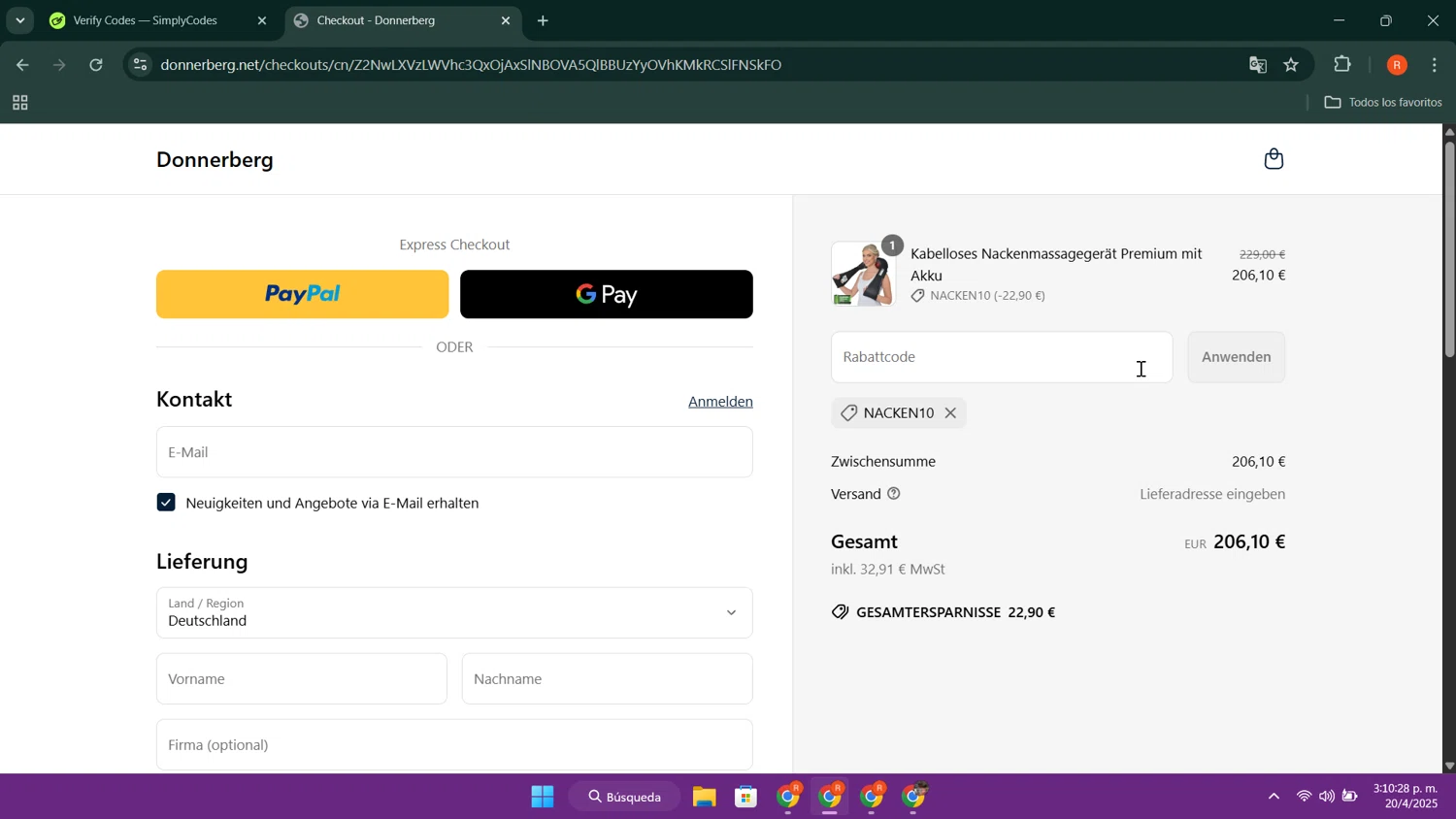Click the Nachname input field
This screenshot has height=819, width=1456.
(607, 678)
